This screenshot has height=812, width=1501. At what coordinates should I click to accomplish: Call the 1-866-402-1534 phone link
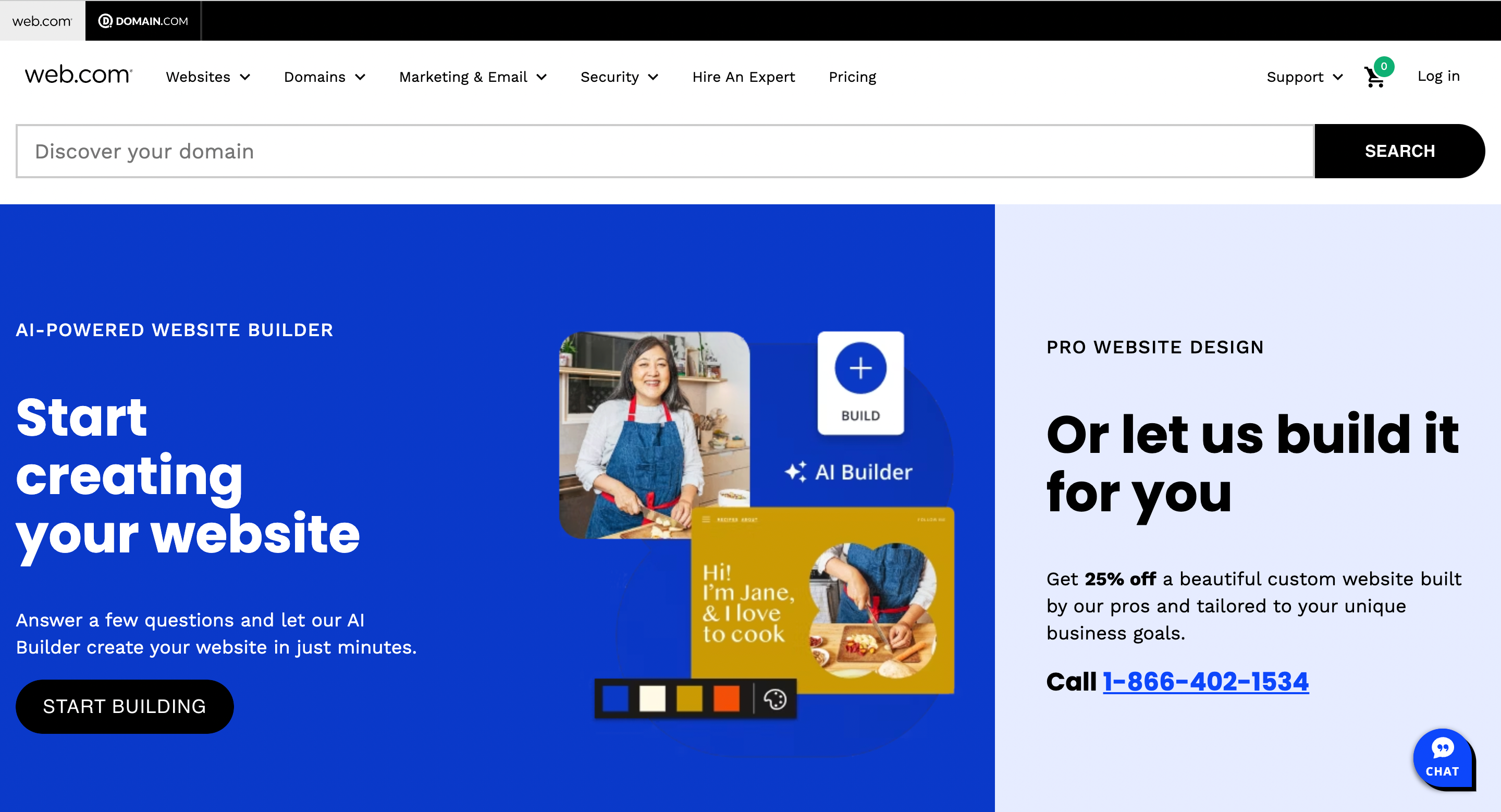(1205, 681)
